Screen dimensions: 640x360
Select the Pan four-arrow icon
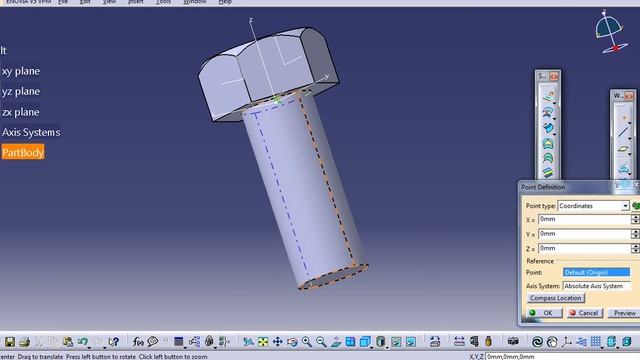(278, 342)
